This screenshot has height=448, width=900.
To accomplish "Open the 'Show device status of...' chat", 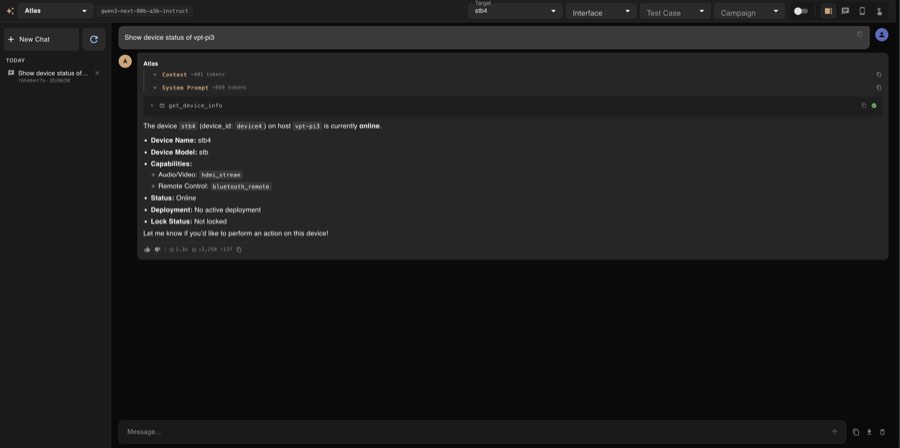I will tap(53, 76).
